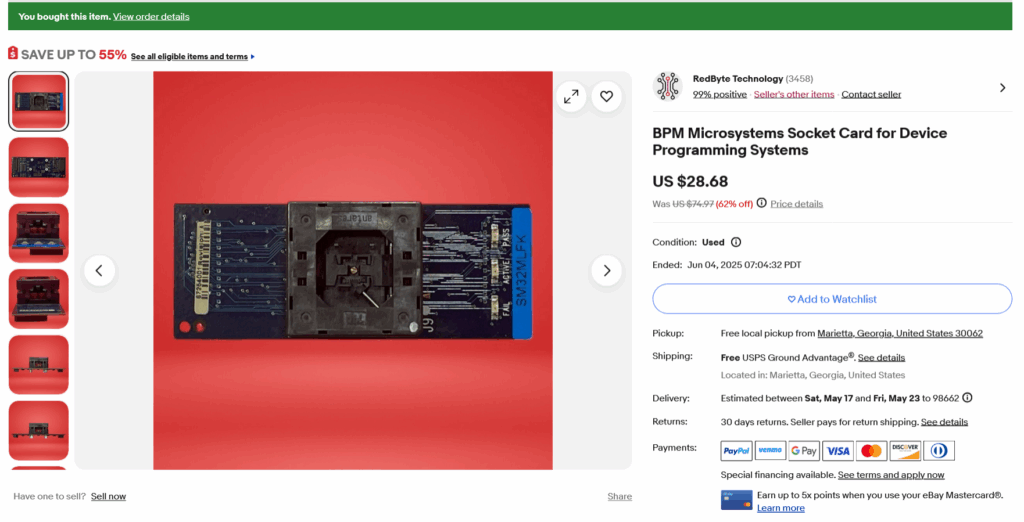Click the seller feedback count (3458)
The image size is (1024, 522).
[x=799, y=78]
